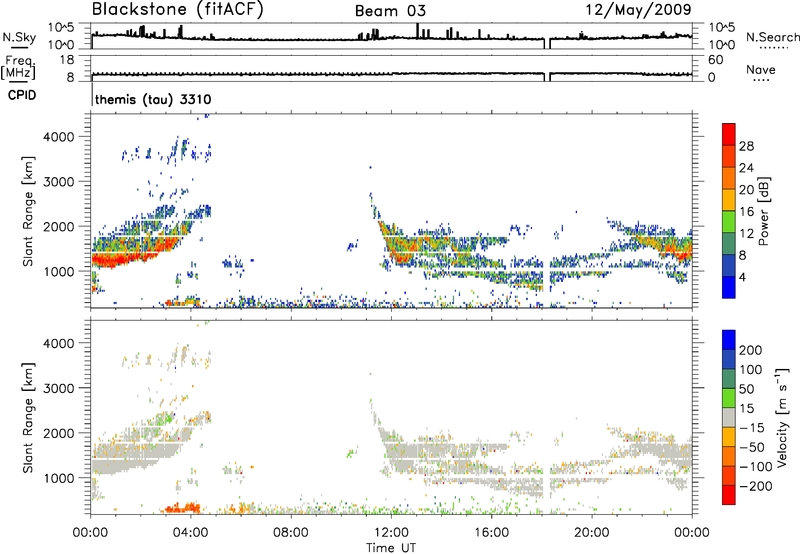Click the grey segment of the Velocity color bar

coord(729,417)
